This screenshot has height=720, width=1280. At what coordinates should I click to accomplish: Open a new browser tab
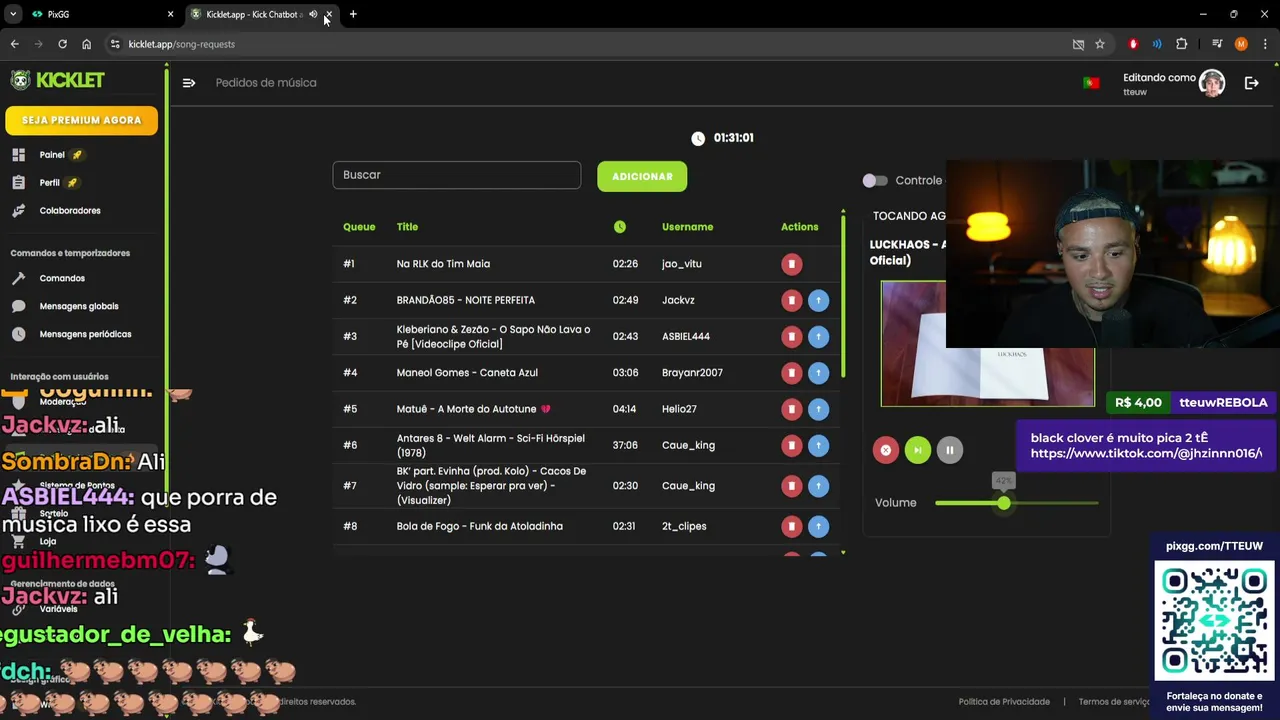[x=353, y=14]
